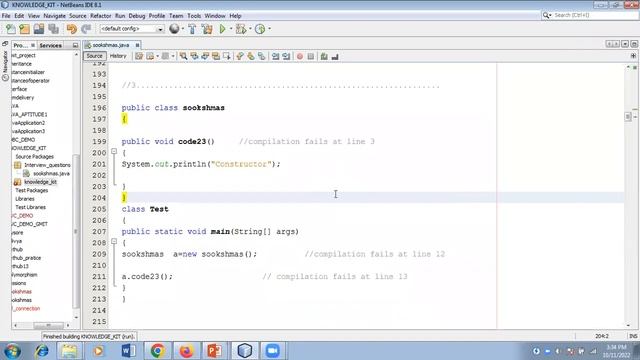640x360 pixels.
Task: Open the Debug menu
Action: coord(137,16)
